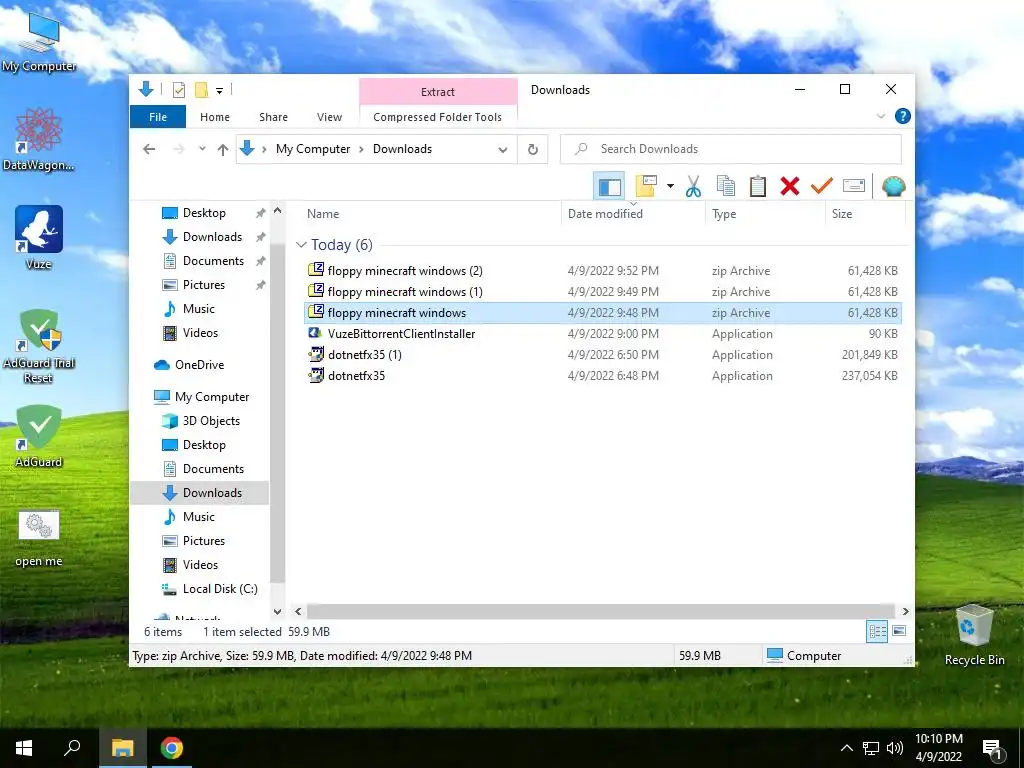Click the blue shell globe icon
The image size is (1024, 768).
tap(893, 186)
